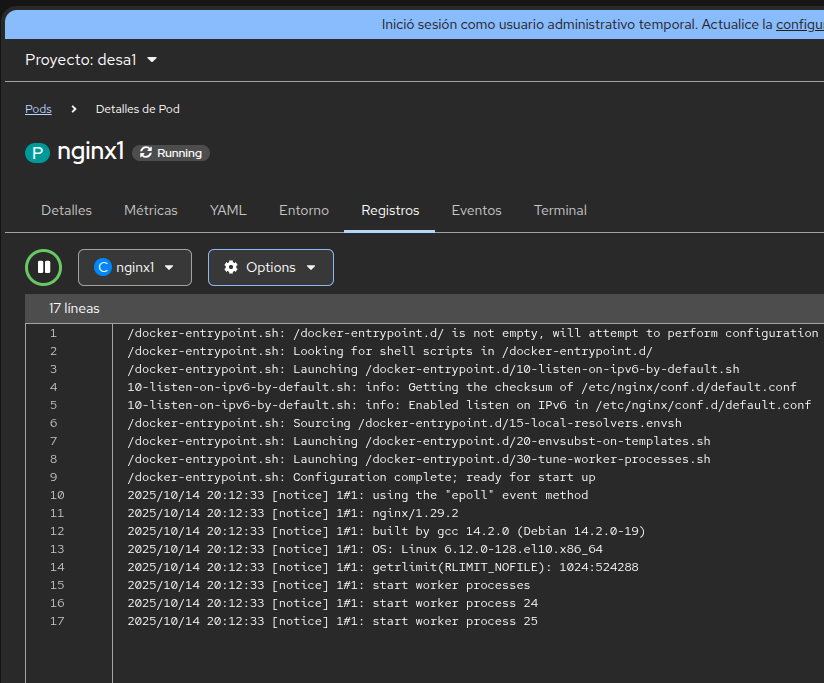Click the teal P pod badge icon
This screenshot has height=683, width=824.
point(37,153)
